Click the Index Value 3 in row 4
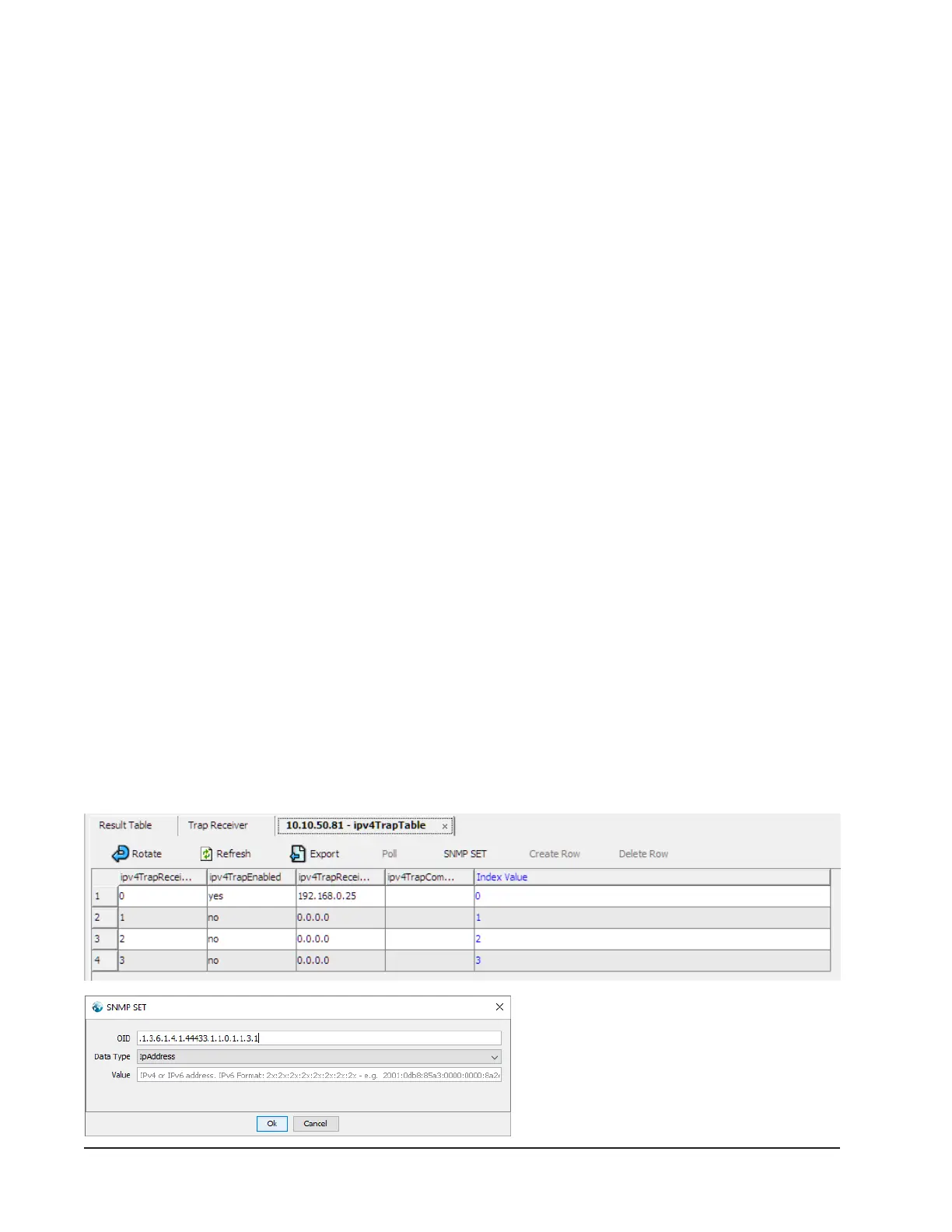 click(652, 961)
